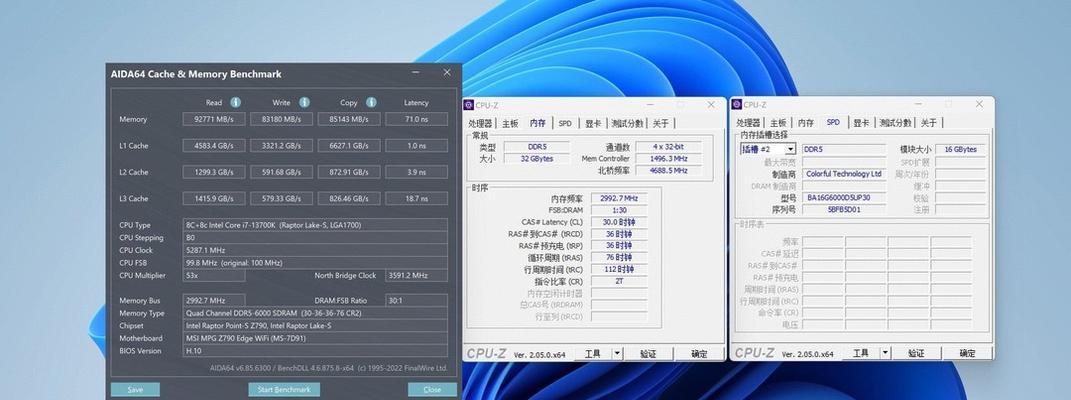This screenshot has width=1071, height=400.
Task: Open 关于 tab in memory CPU-Z window
Action: 660,124
